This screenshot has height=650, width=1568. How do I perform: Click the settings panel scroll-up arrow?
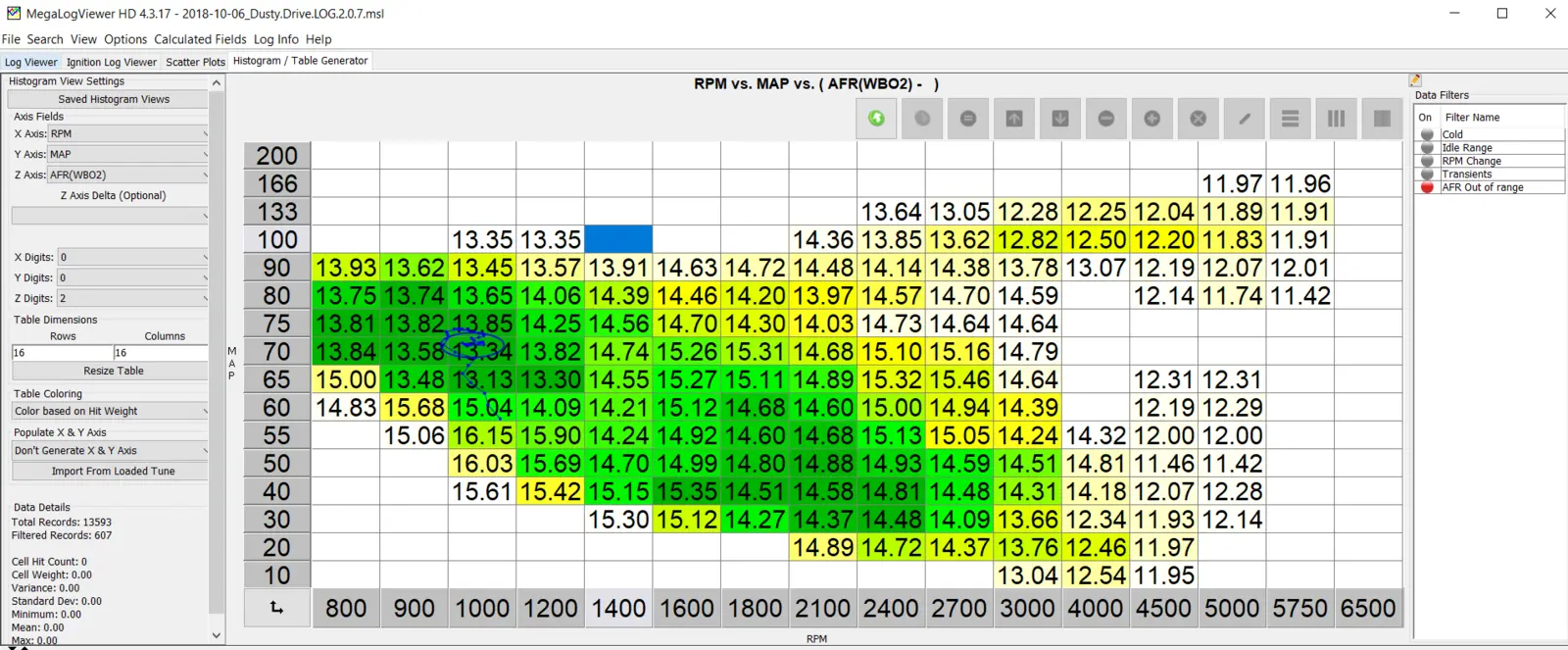pyautogui.click(x=217, y=83)
